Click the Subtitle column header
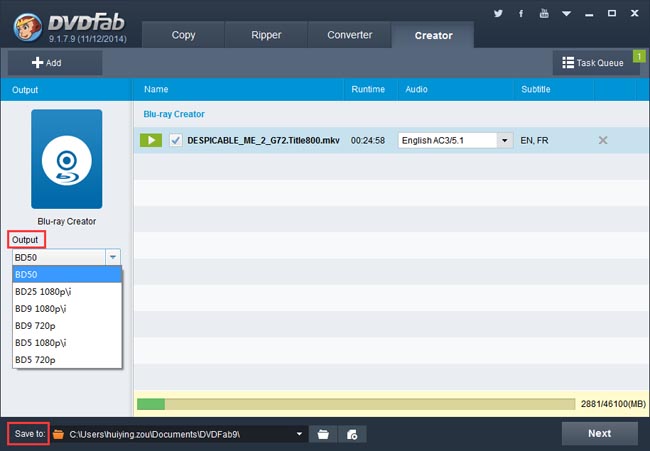650x451 pixels. (x=536, y=89)
